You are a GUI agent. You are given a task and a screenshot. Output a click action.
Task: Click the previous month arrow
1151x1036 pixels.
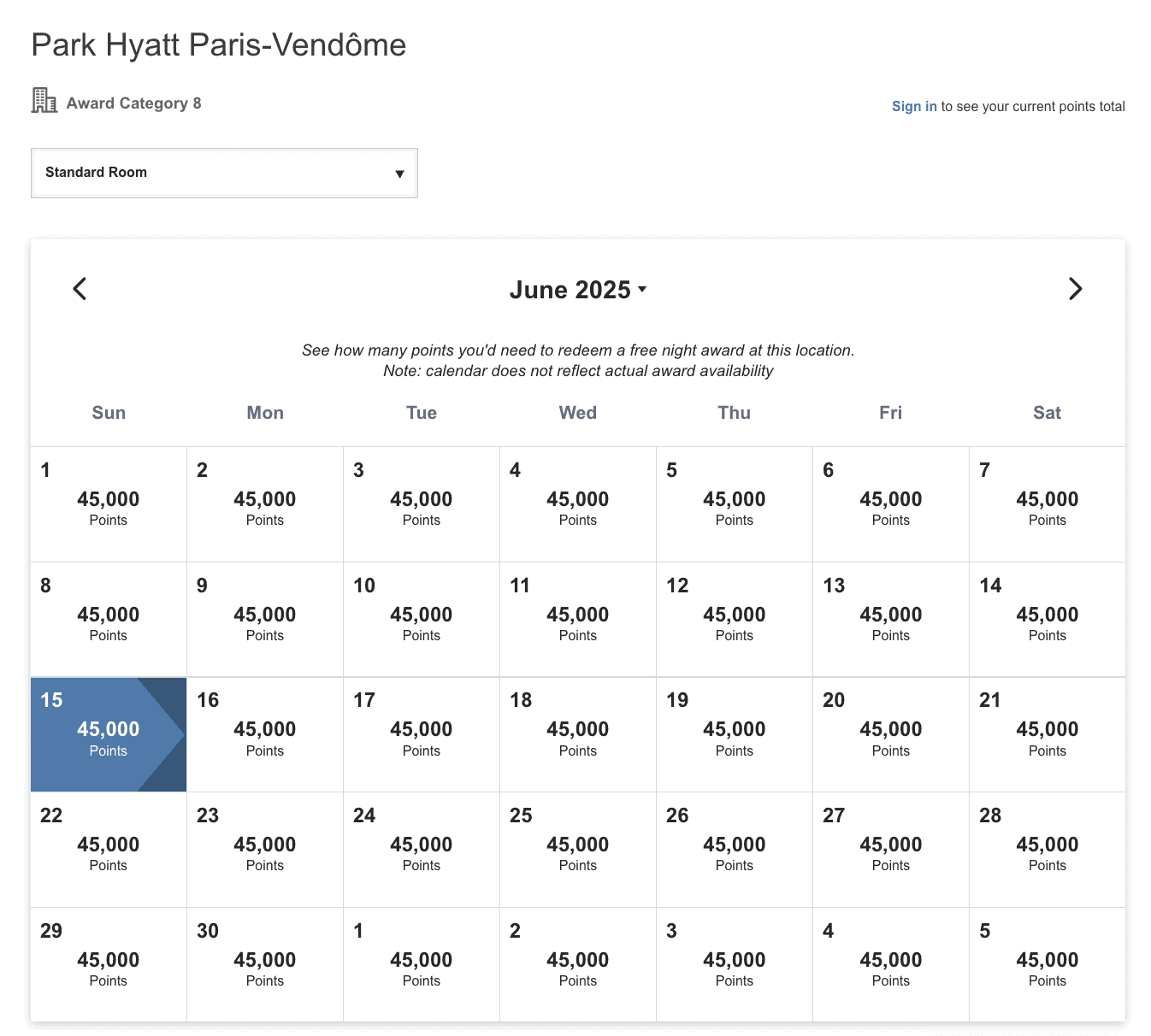pos(80,289)
